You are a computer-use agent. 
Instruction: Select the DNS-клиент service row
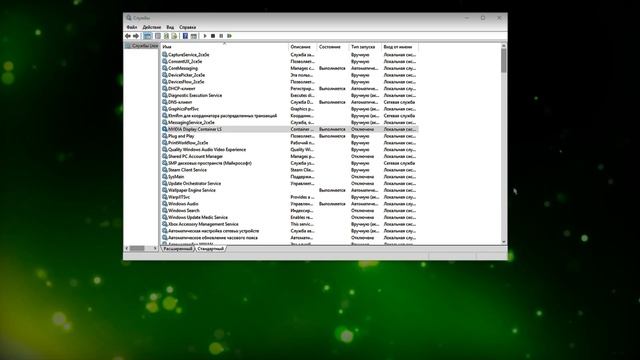point(290,102)
